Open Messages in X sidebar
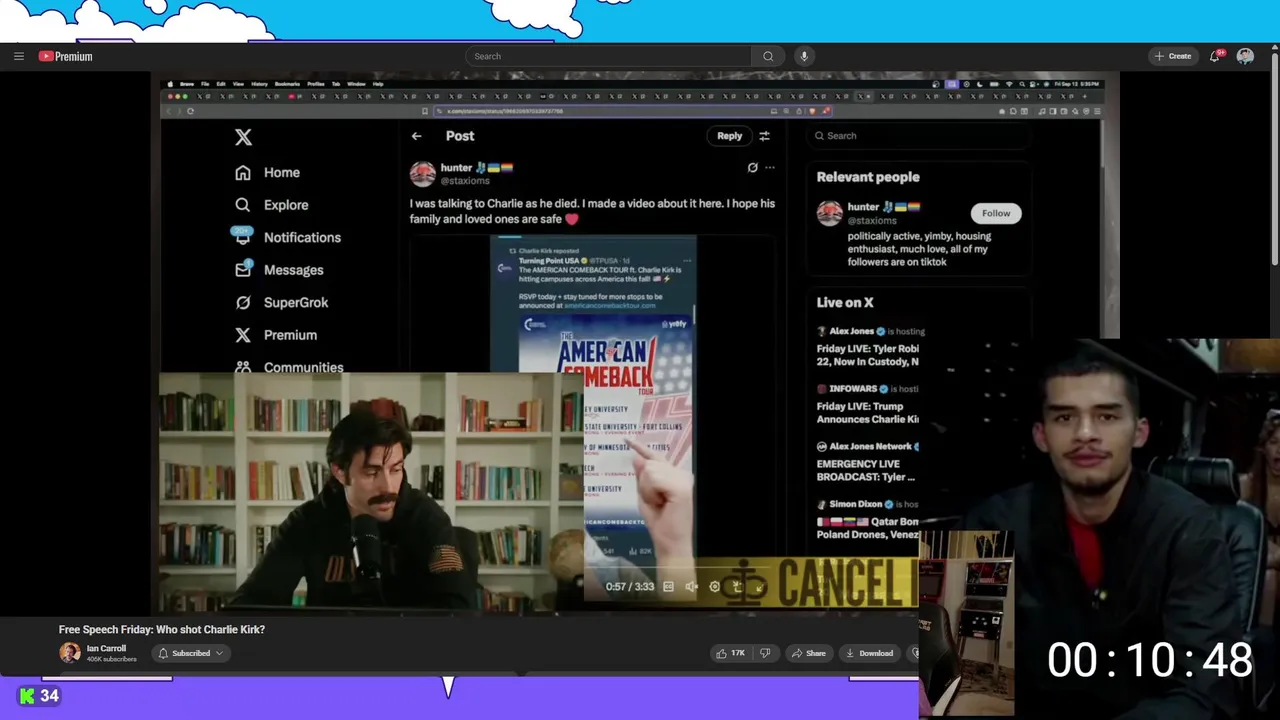Screen dimensions: 1280x720 293,270
